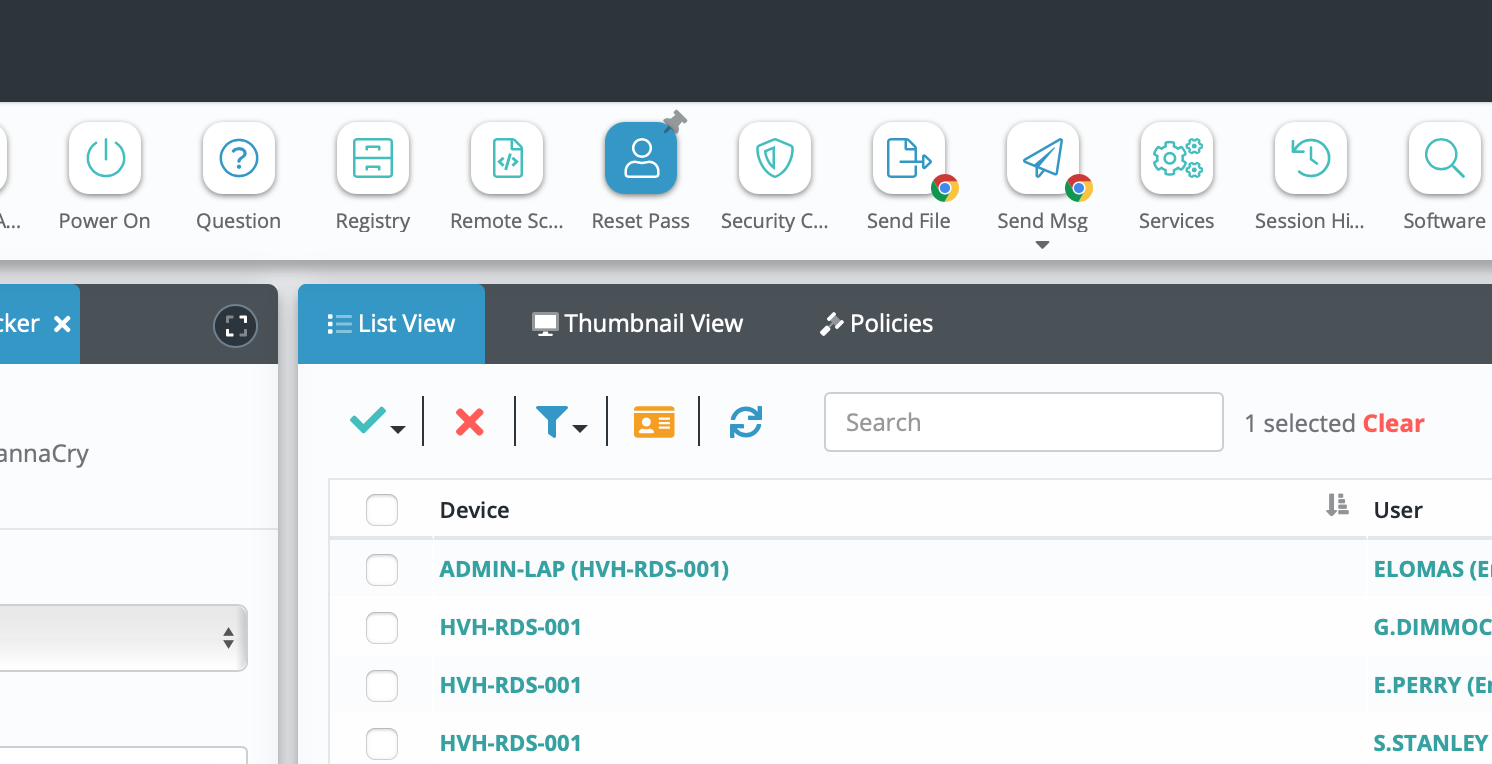The image size is (1492, 764).
Task: Switch to the Thumbnail View tab
Action: coord(638,324)
